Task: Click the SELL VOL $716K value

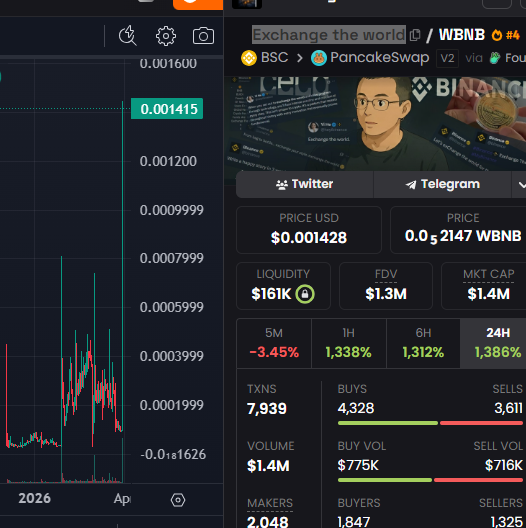Action: [x=504, y=465]
